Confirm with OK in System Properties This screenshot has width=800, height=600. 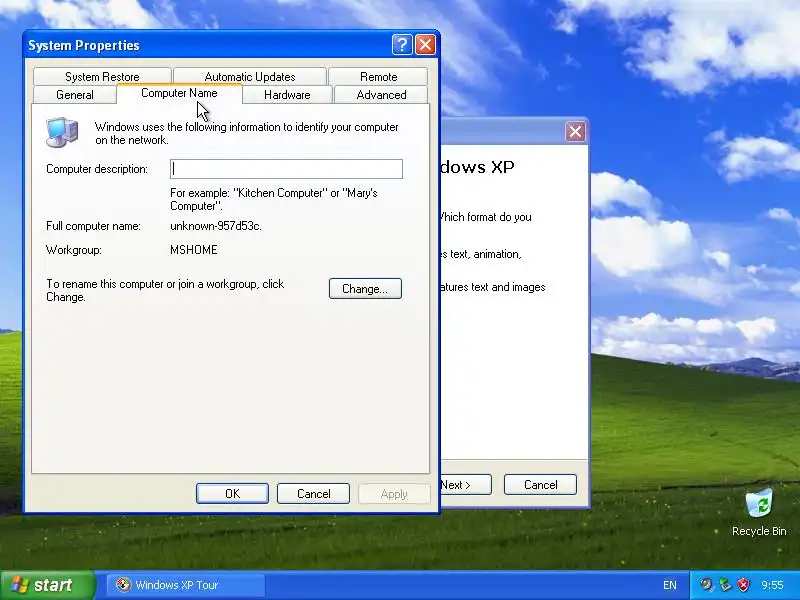[232, 493]
